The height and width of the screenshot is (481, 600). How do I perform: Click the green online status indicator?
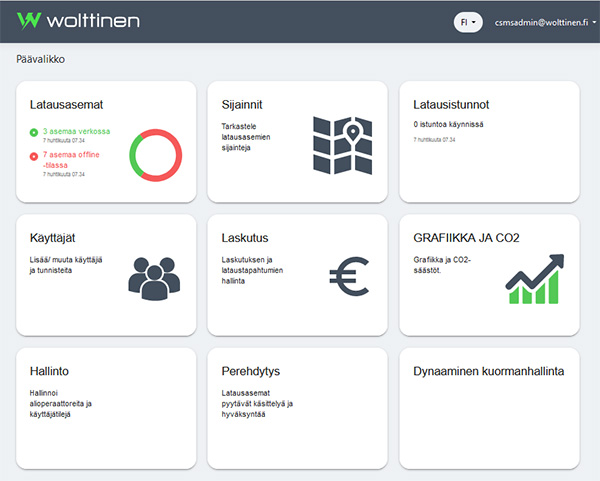pyautogui.click(x=33, y=131)
